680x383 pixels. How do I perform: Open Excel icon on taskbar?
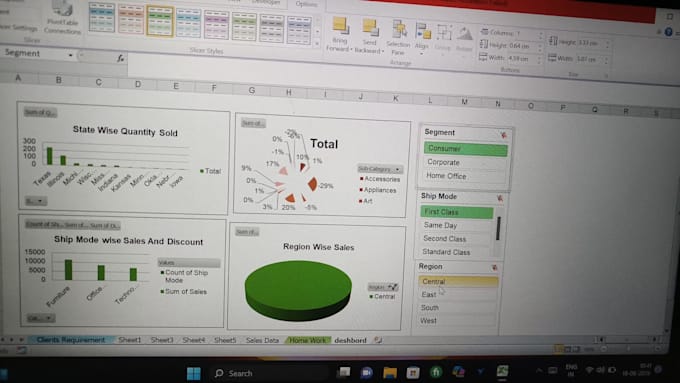[x=503, y=371]
